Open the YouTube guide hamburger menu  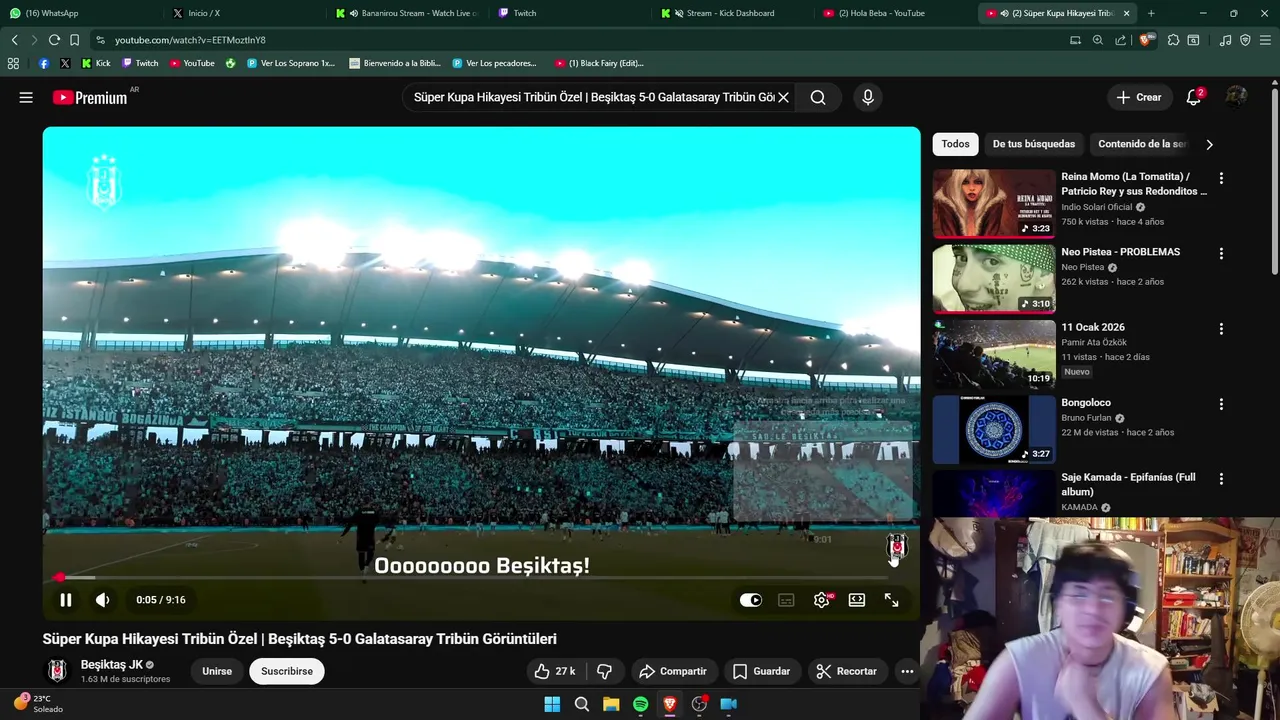pos(26,97)
